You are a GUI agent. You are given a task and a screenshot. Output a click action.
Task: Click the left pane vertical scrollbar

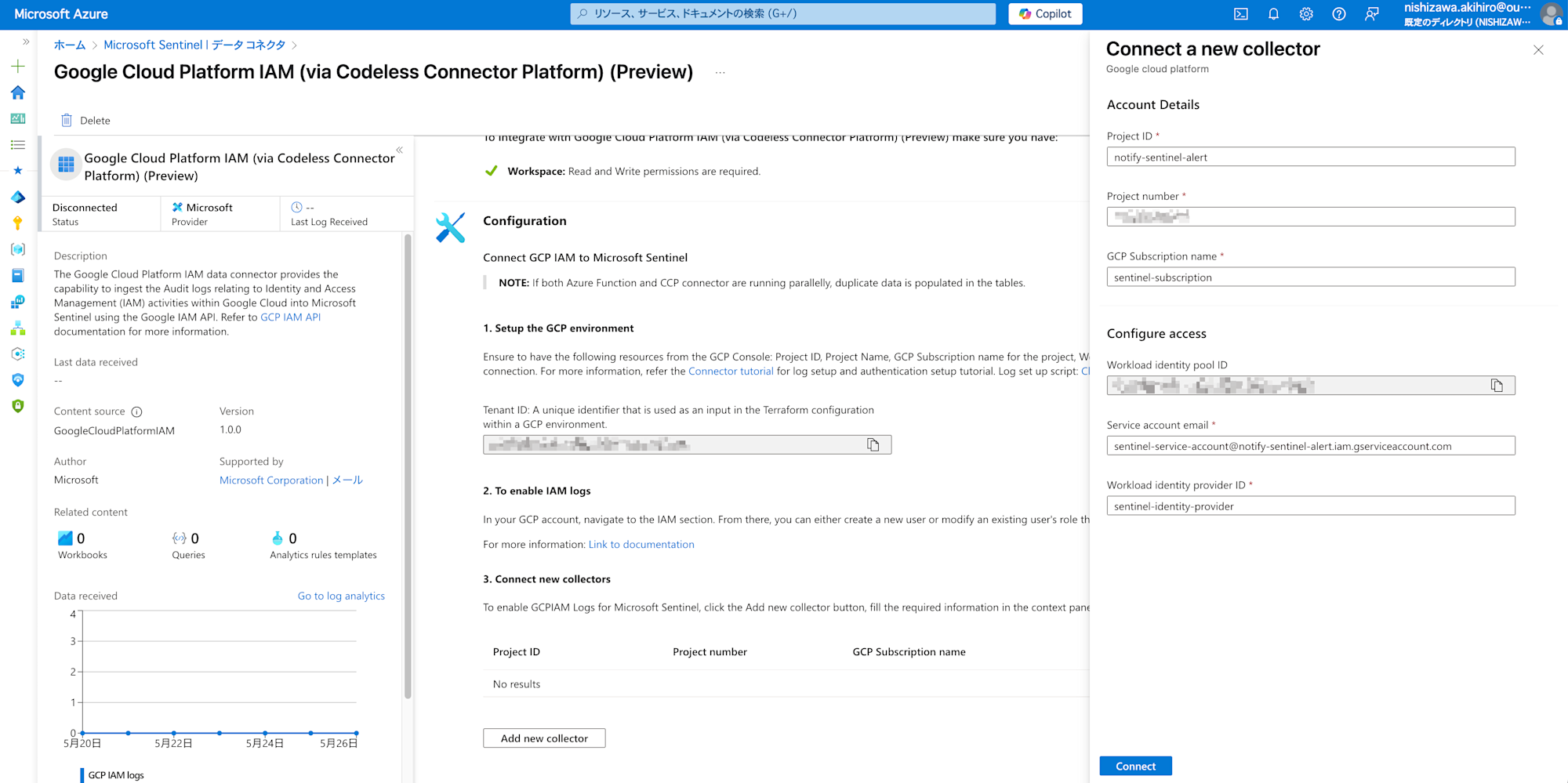[408, 466]
